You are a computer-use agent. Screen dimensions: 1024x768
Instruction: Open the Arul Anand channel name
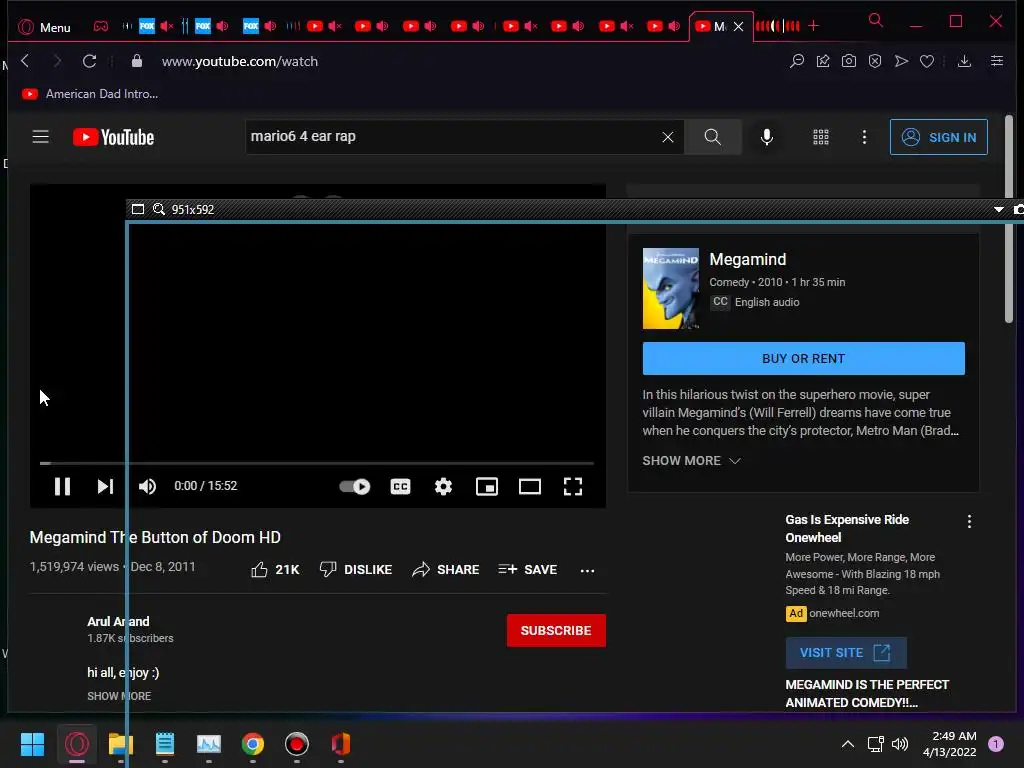pos(118,621)
